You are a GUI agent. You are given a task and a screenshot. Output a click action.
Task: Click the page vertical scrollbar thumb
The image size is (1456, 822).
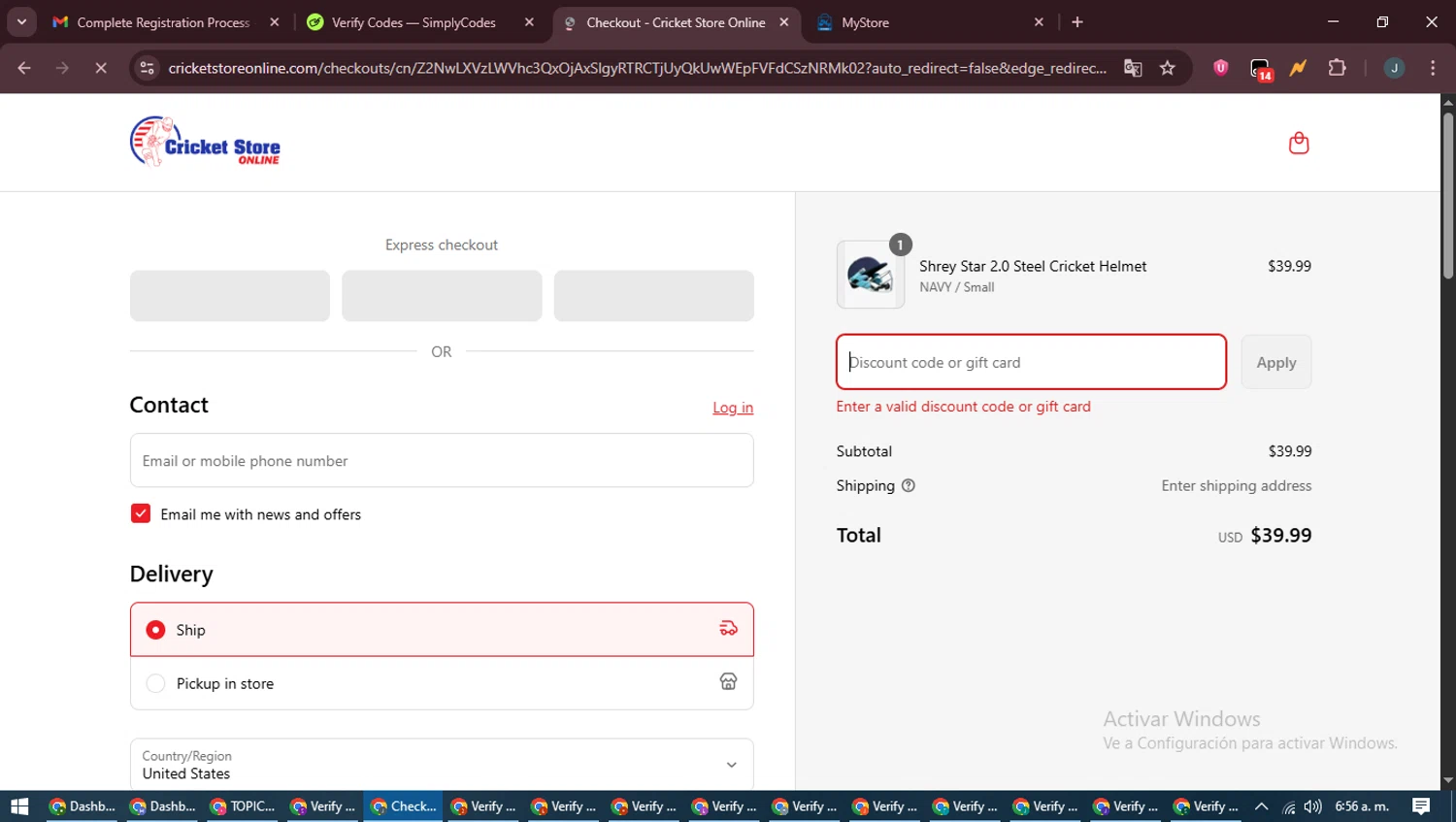(x=1448, y=194)
